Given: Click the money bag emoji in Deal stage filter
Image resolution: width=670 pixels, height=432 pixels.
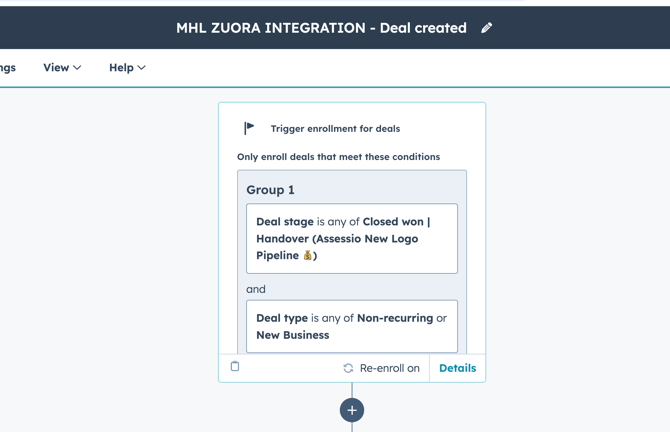Looking at the screenshot, I should click(307, 256).
